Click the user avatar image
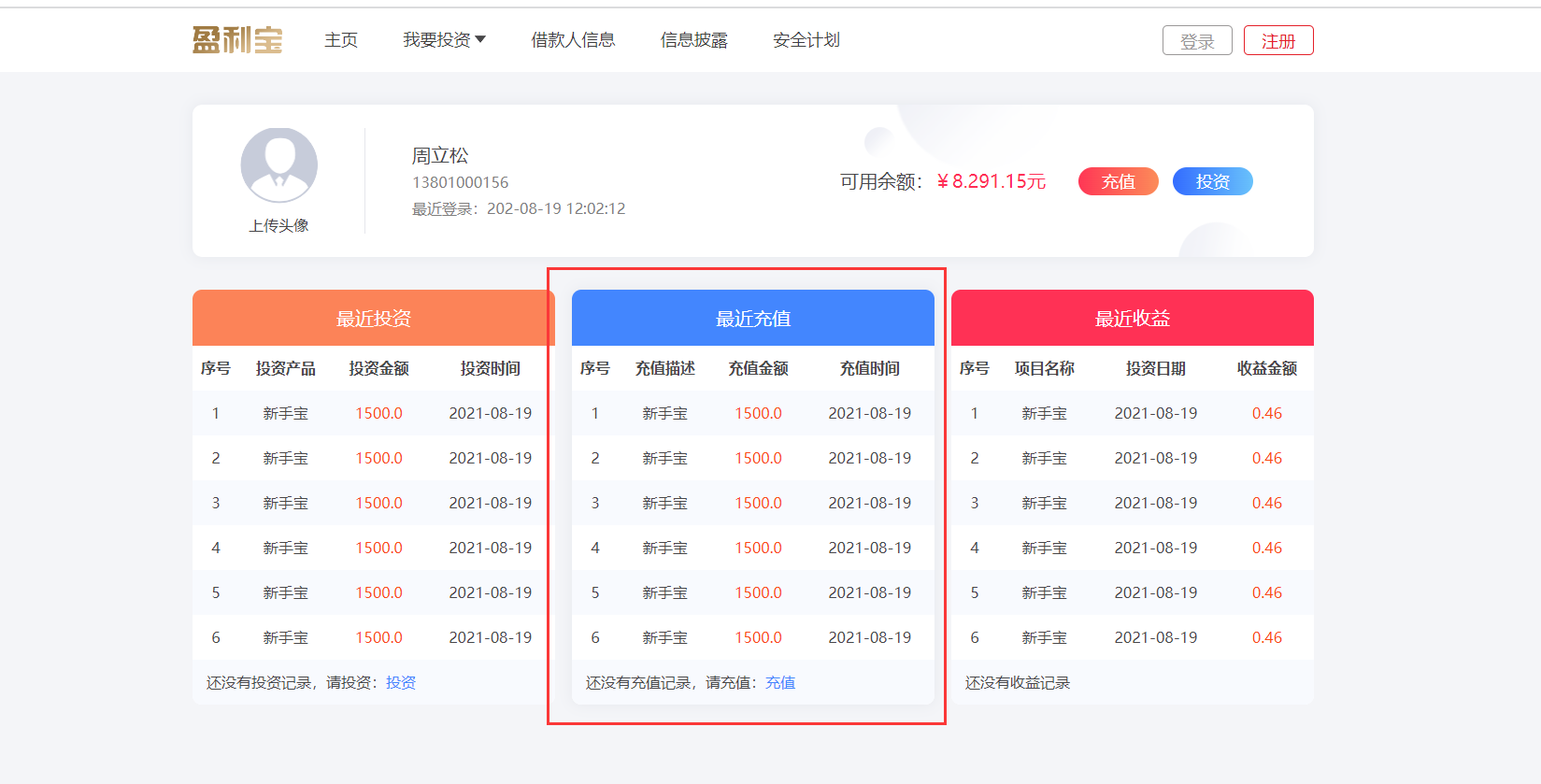 279,165
